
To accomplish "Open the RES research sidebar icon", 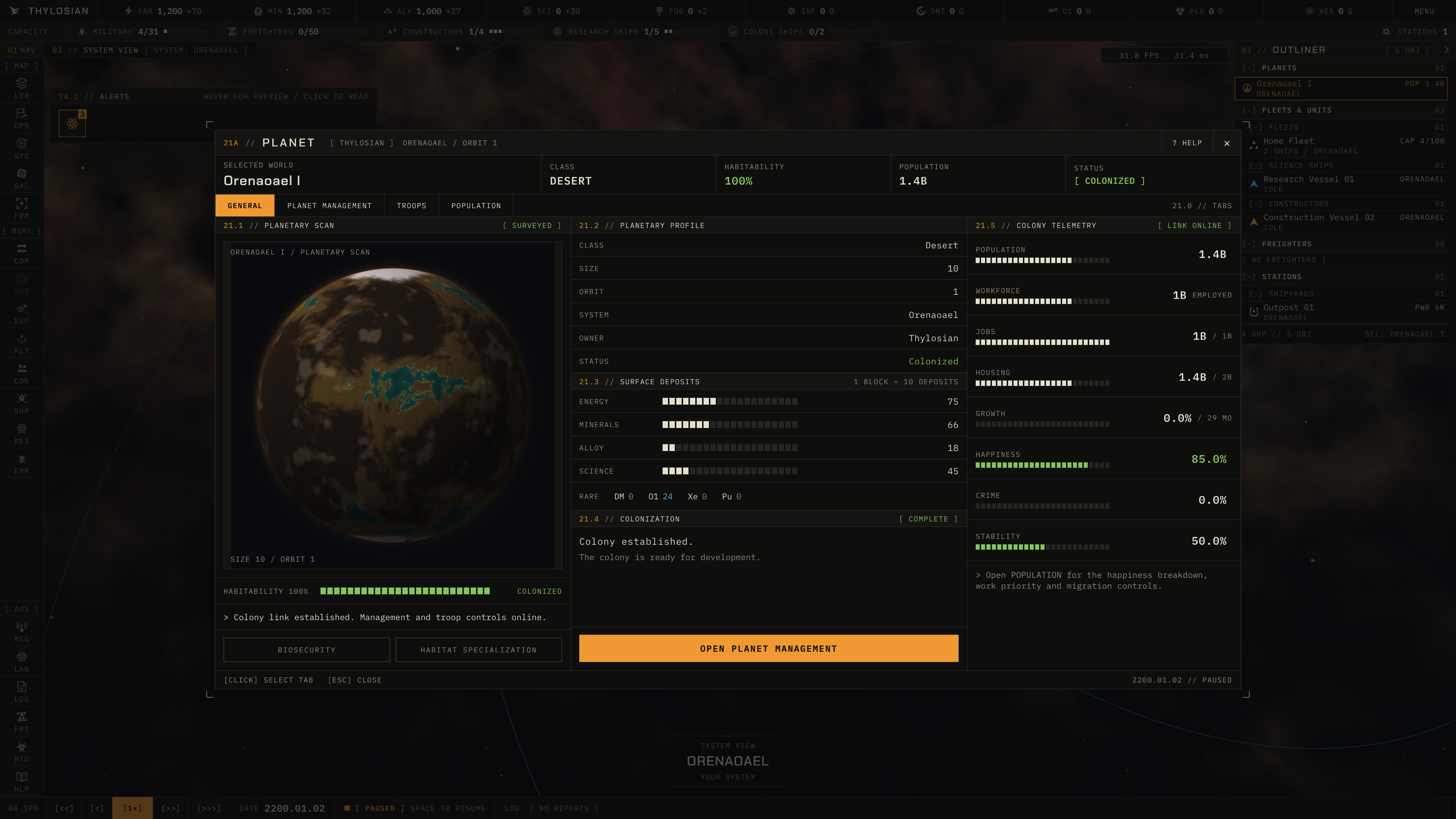I will [x=22, y=433].
